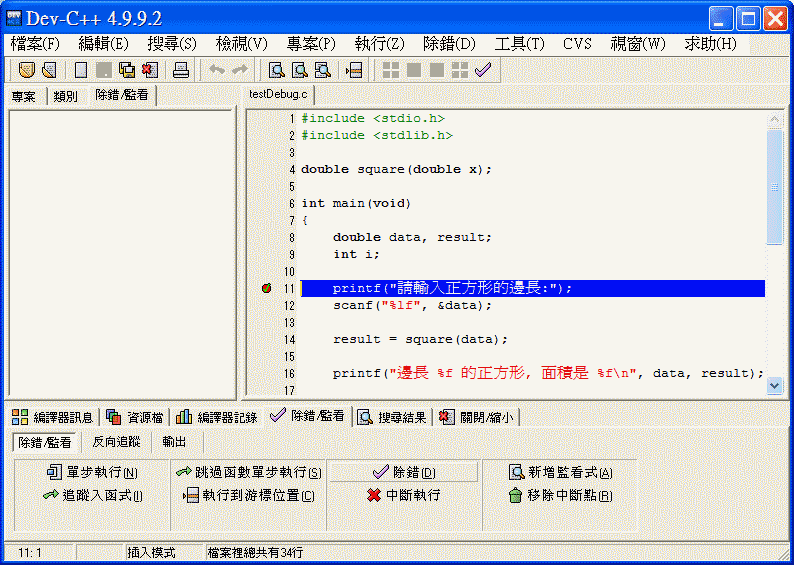Click the 中斷執行 button

coord(404,495)
